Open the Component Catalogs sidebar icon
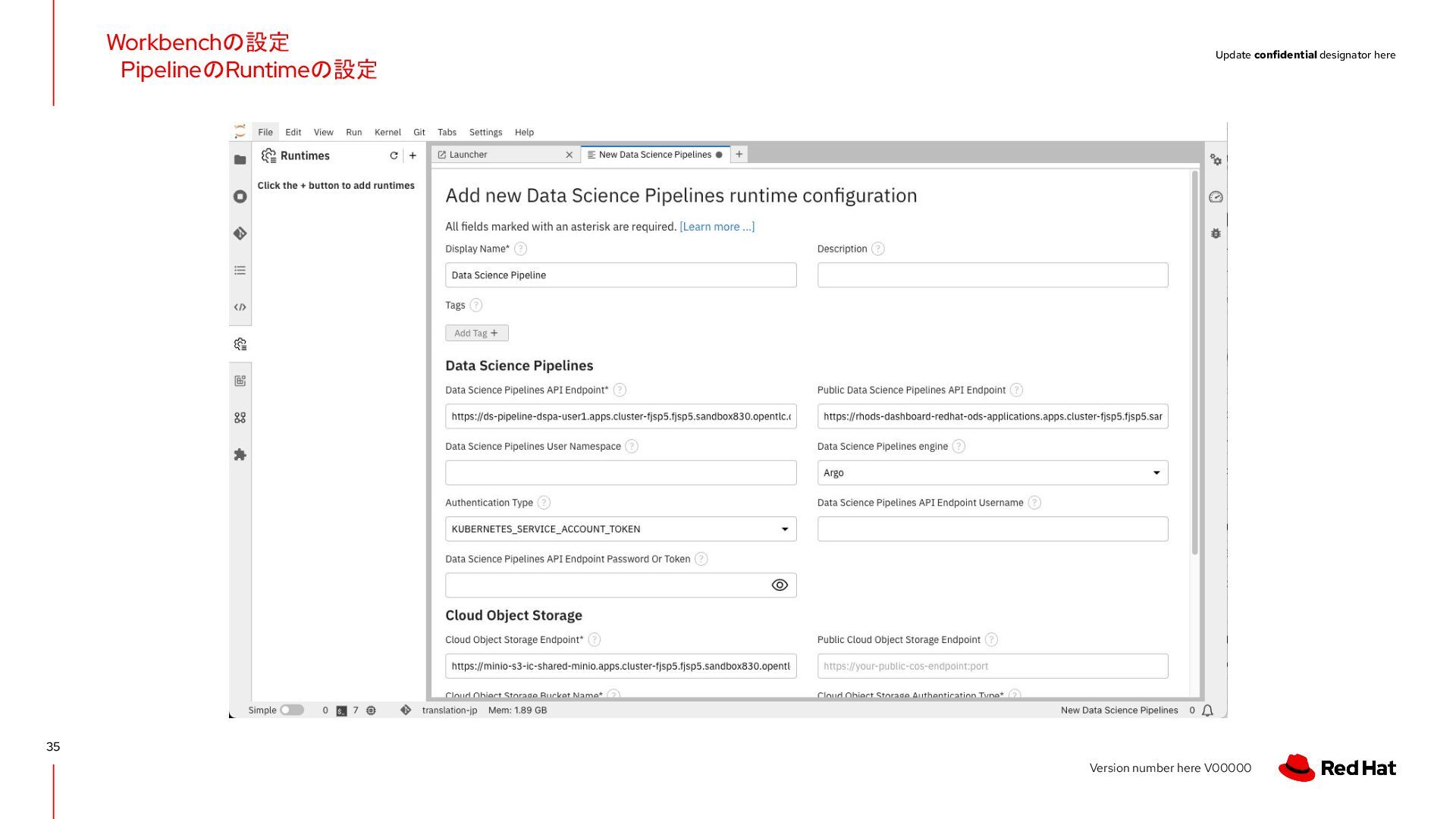The height and width of the screenshot is (819, 1456). (240, 418)
